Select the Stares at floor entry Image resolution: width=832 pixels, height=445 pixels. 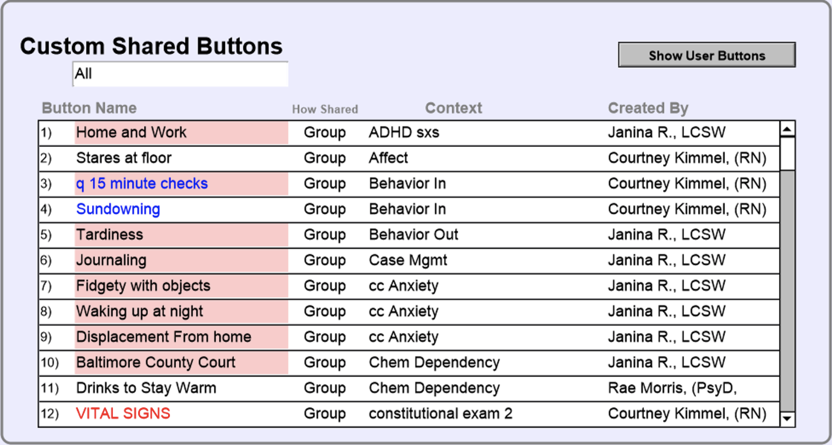pos(124,158)
